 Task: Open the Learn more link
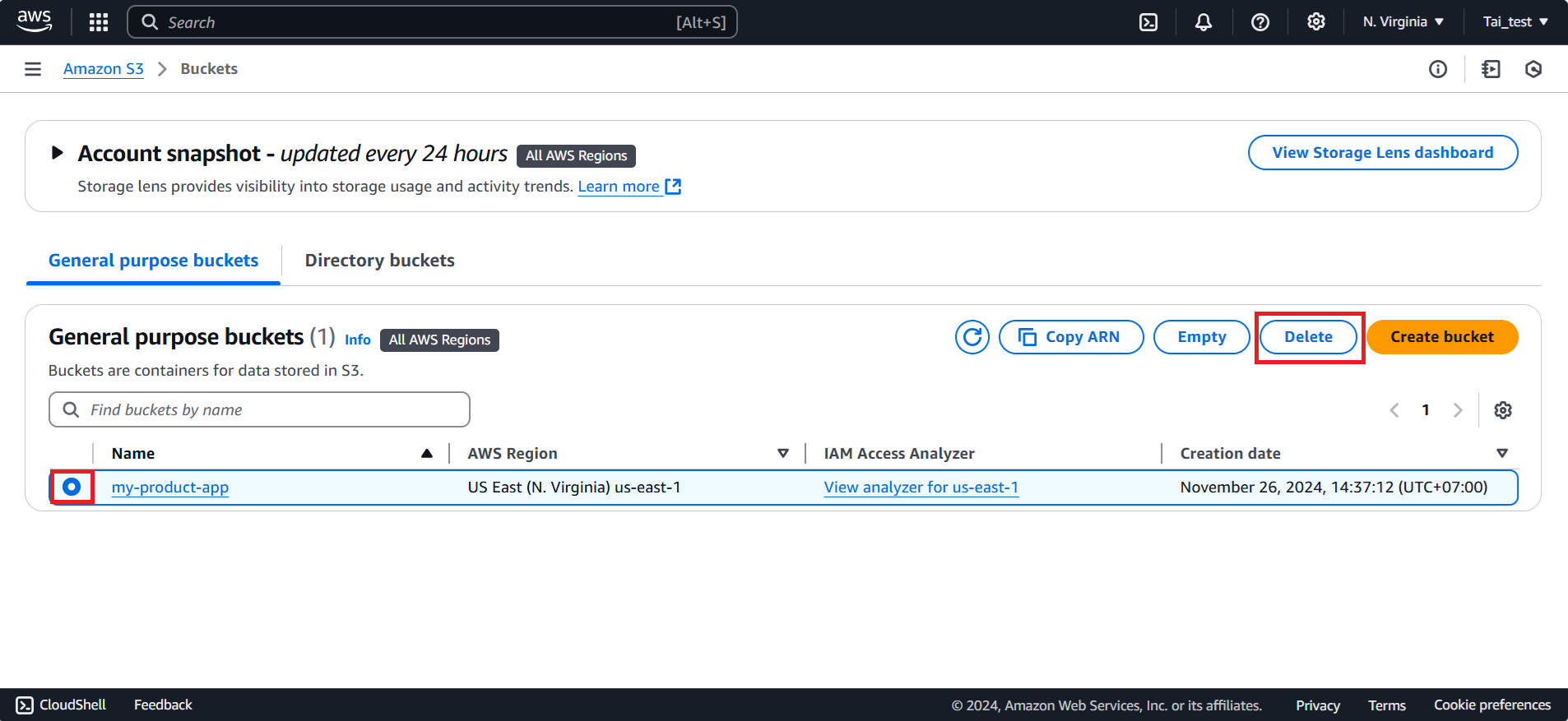619,187
